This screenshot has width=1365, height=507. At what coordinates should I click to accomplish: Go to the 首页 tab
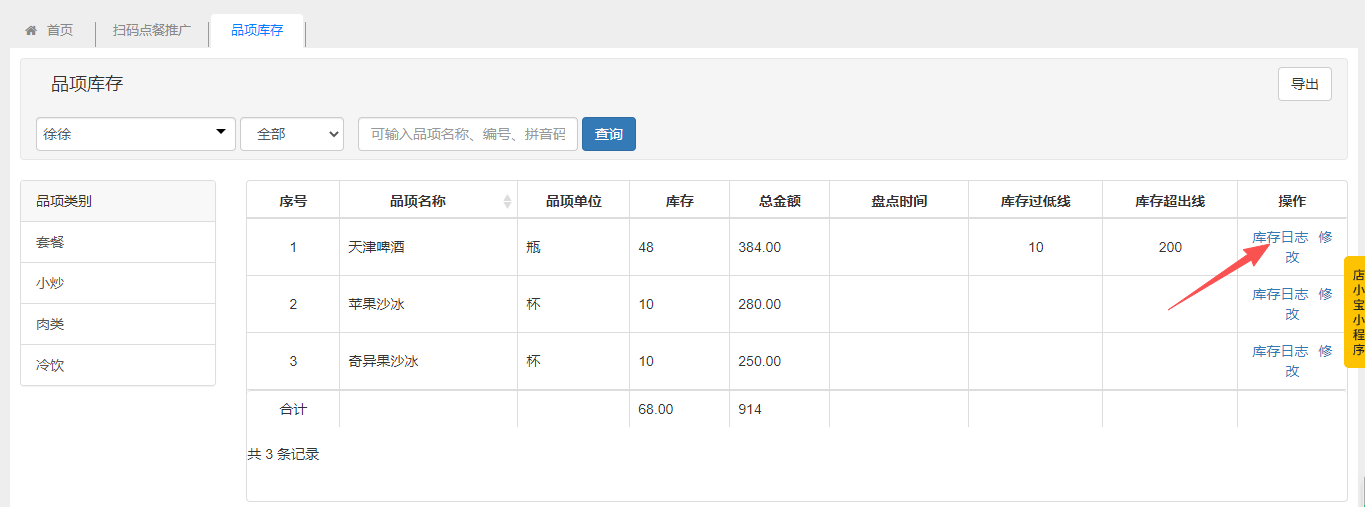click(59, 30)
